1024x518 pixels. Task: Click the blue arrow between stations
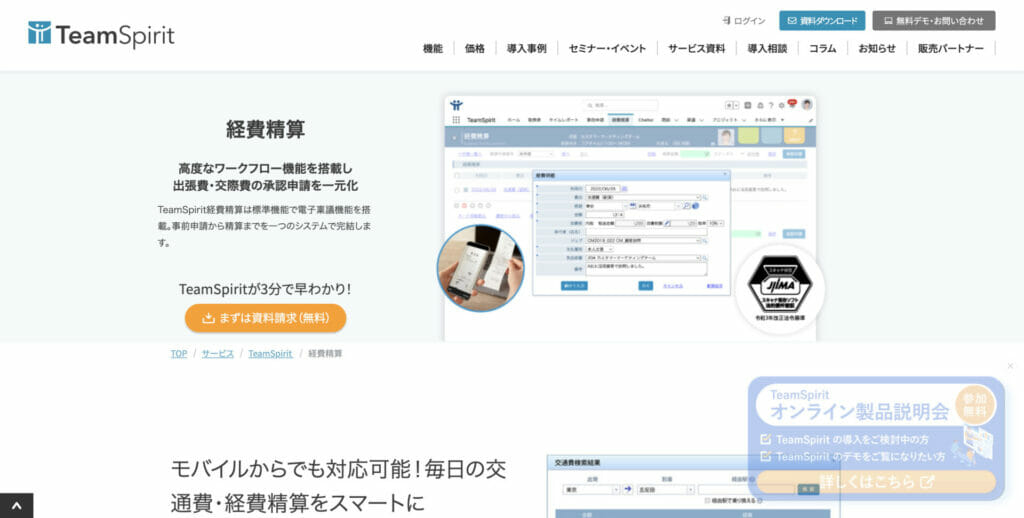pos(628,489)
